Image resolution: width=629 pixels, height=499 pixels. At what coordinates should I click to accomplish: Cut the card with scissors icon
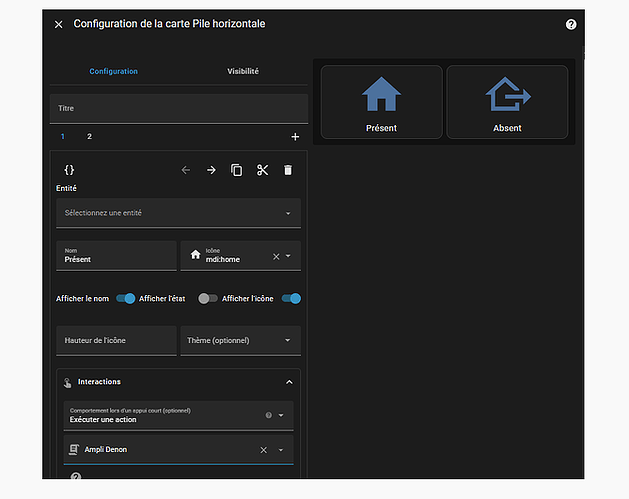pyautogui.click(x=262, y=170)
